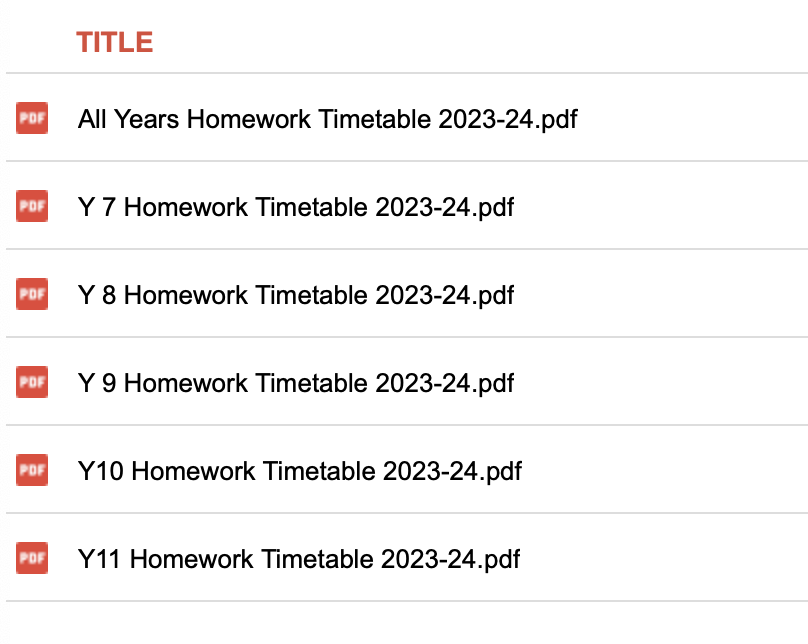The image size is (808, 644).
Task: Click the PDF icon beside Y10 timetable
Action: point(32,470)
